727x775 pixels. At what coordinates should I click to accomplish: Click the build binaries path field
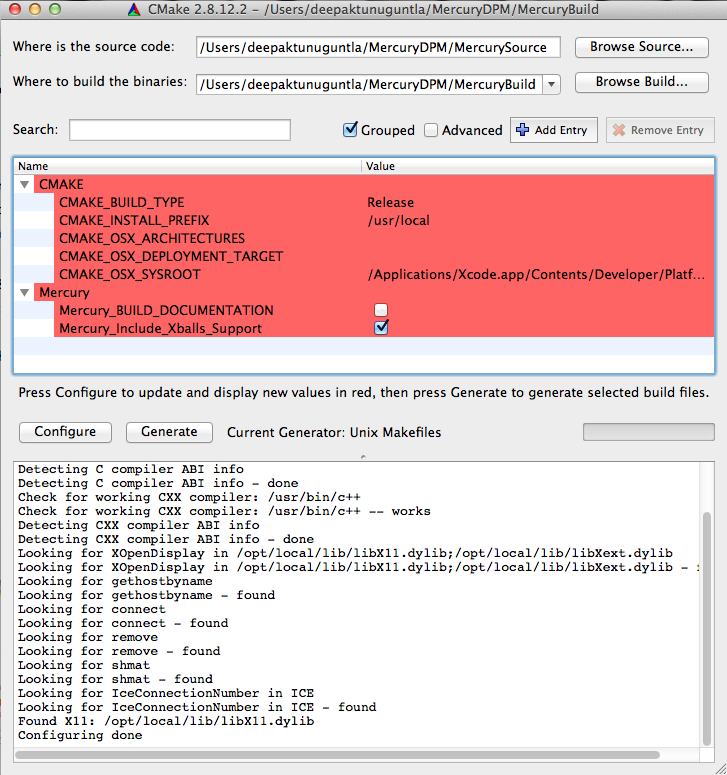pyautogui.click(x=369, y=84)
